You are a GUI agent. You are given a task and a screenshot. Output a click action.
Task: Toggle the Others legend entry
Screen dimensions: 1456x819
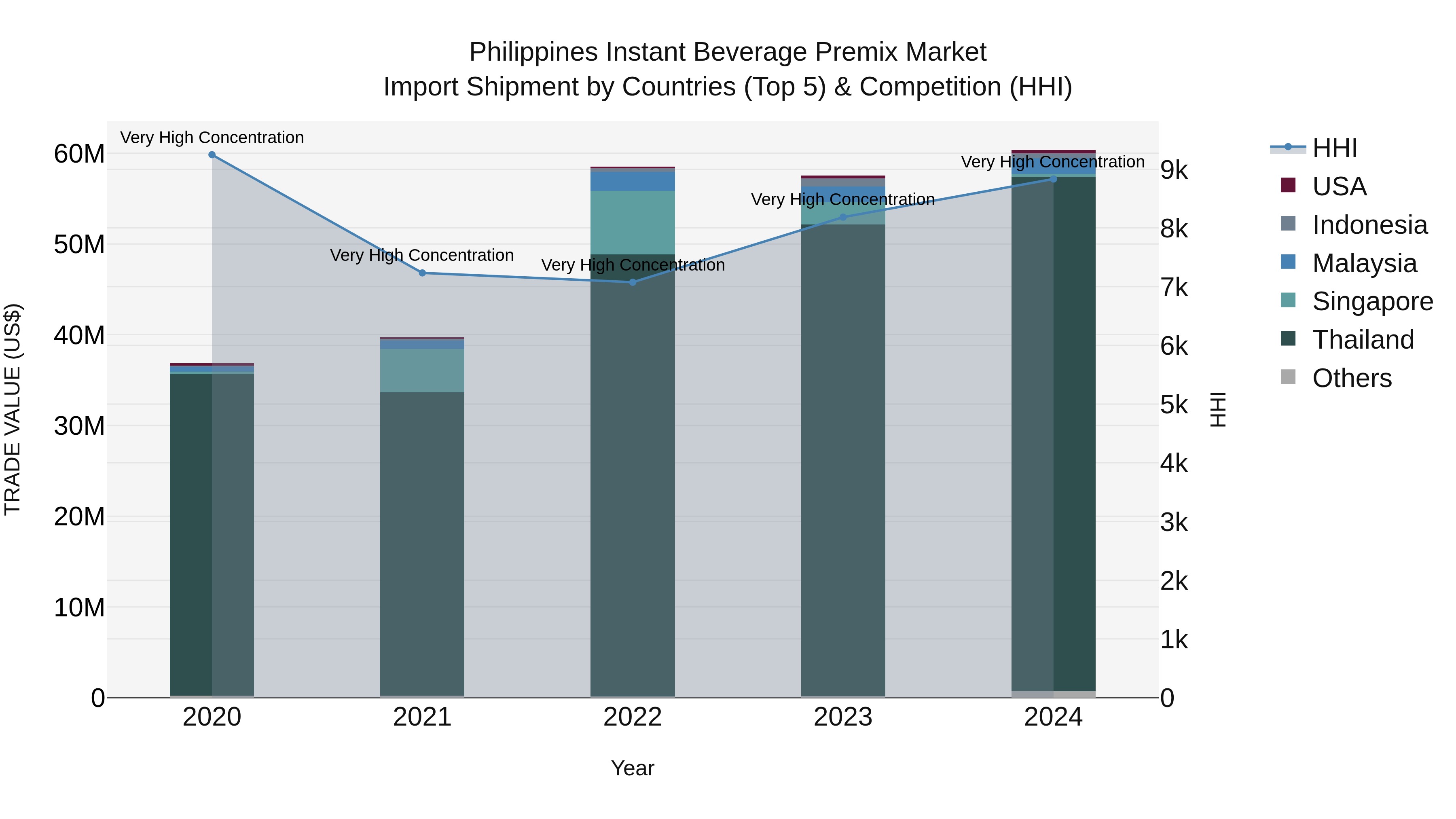point(1336,378)
